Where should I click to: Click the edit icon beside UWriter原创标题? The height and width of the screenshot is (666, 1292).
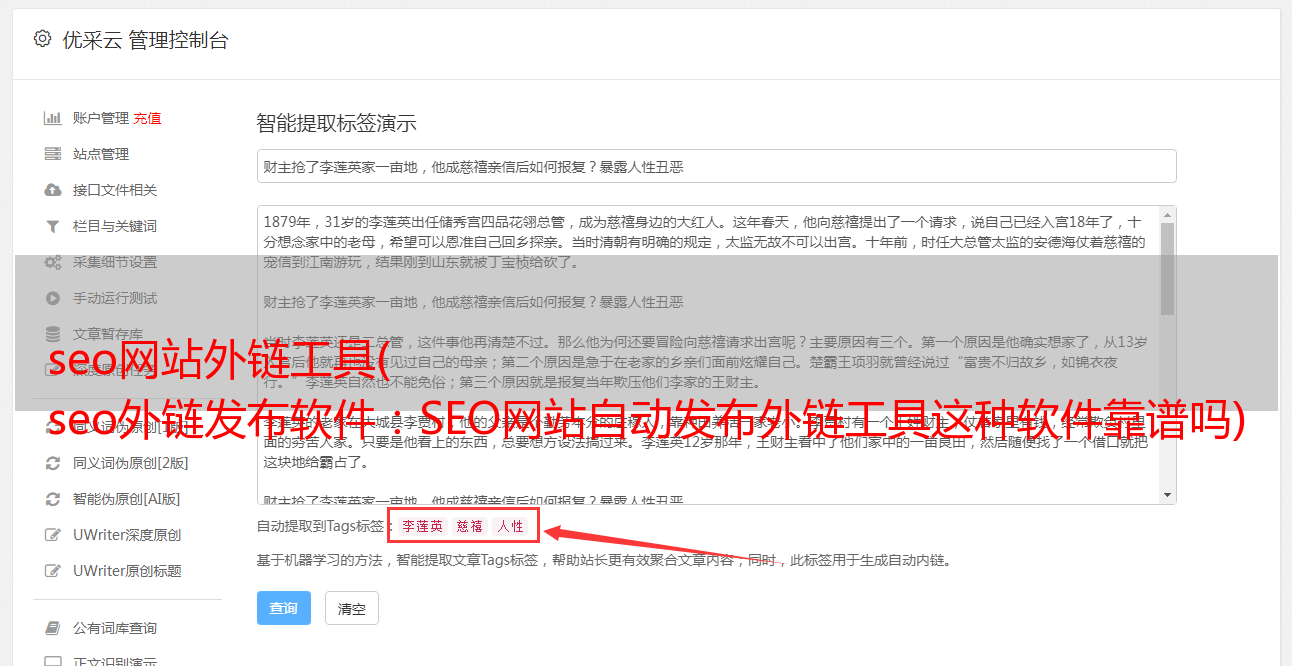click(52, 571)
